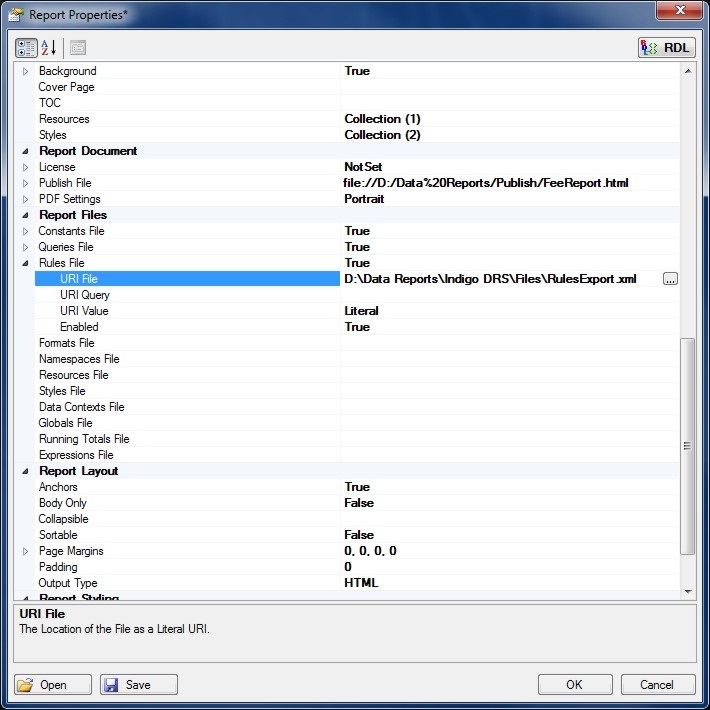Click the Body Only False value
Image resolution: width=710 pixels, height=710 pixels.
pos(359,503)
